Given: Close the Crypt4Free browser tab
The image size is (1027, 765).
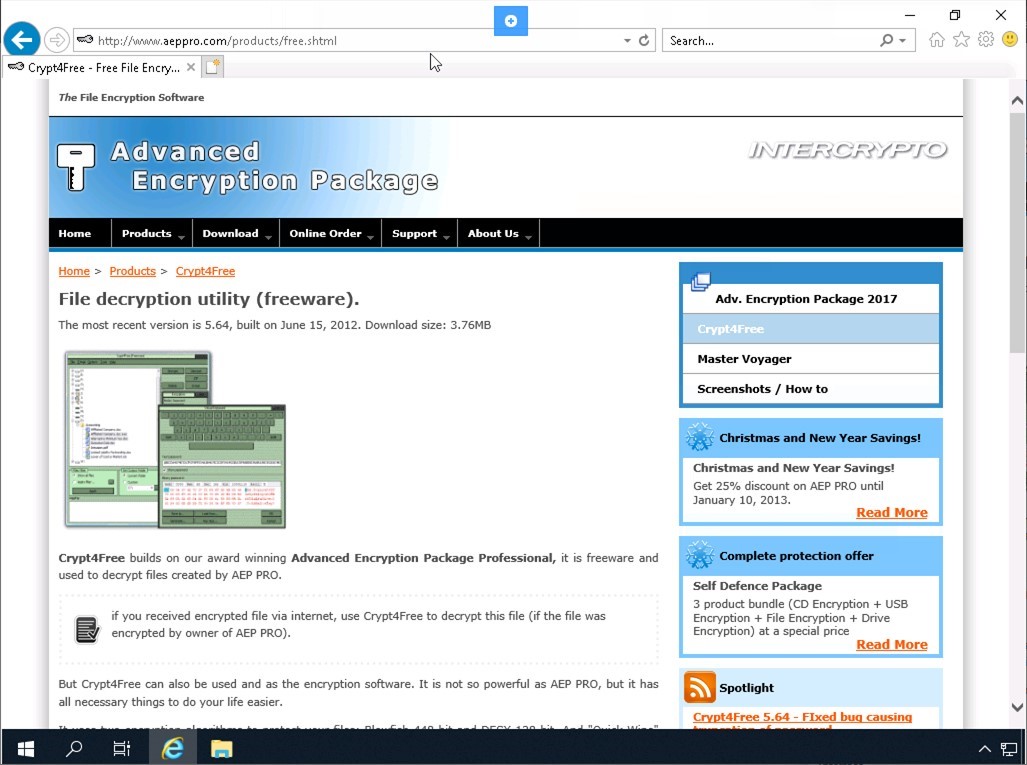Looking at the screenshot, I should click(191, 67).
